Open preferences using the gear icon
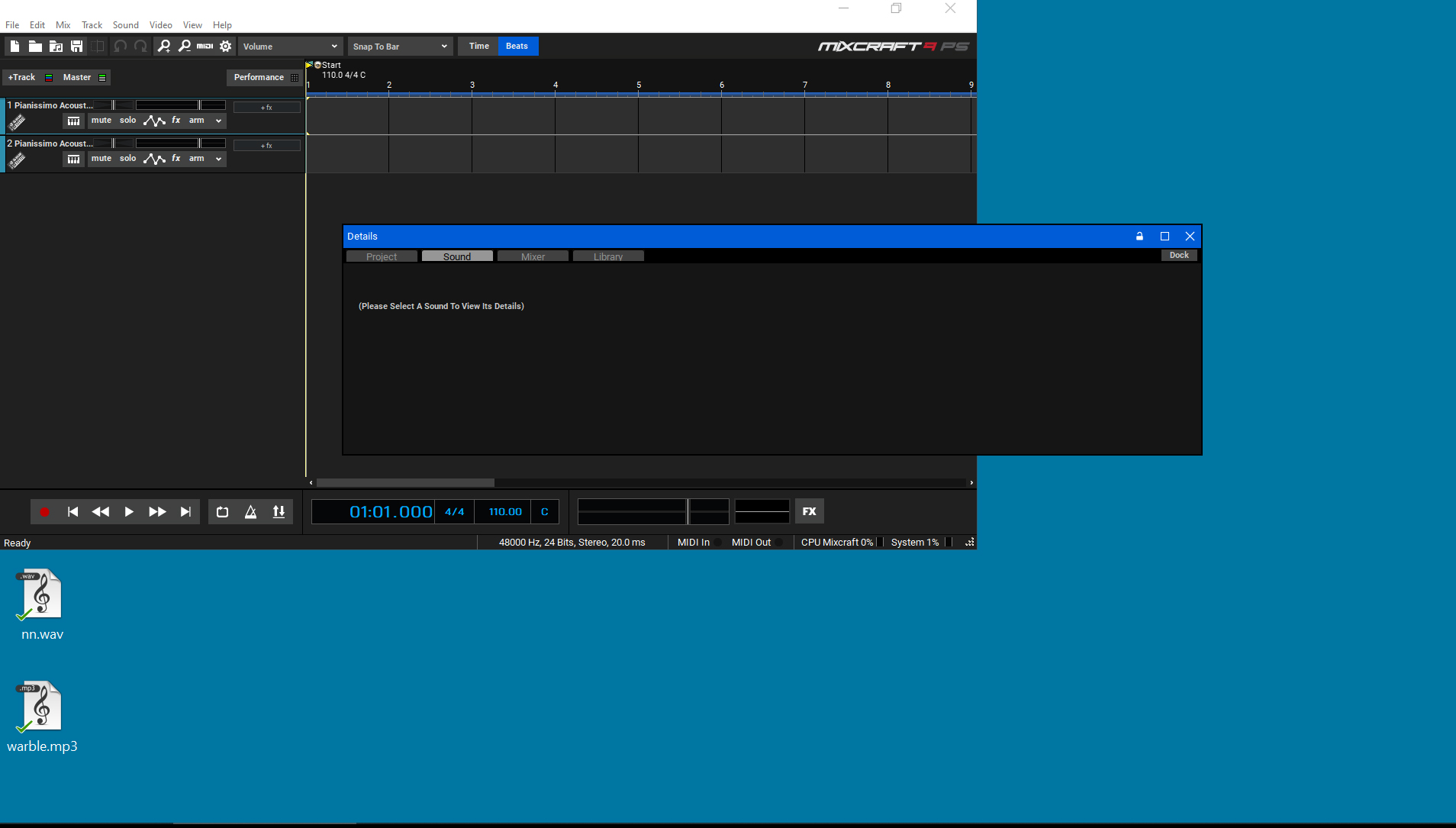1456x828 pixels. tap(225, 47)
